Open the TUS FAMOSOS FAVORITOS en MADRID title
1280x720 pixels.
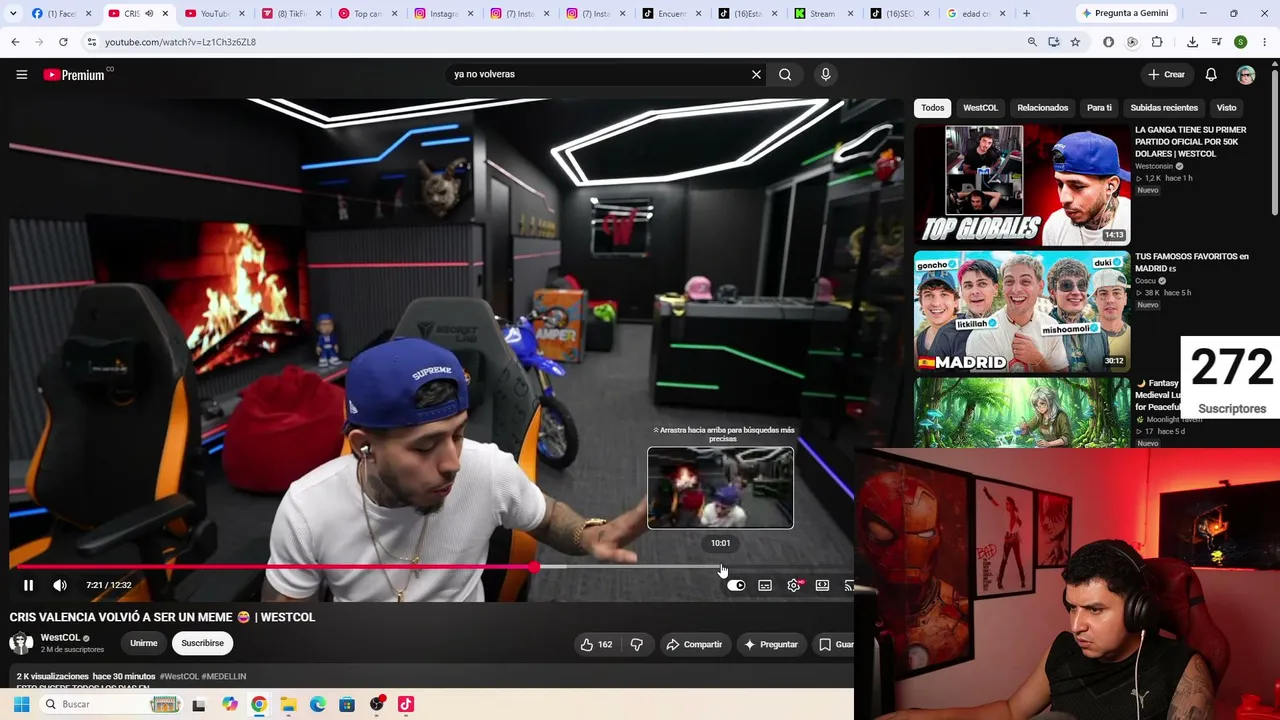pos(1192,262)
